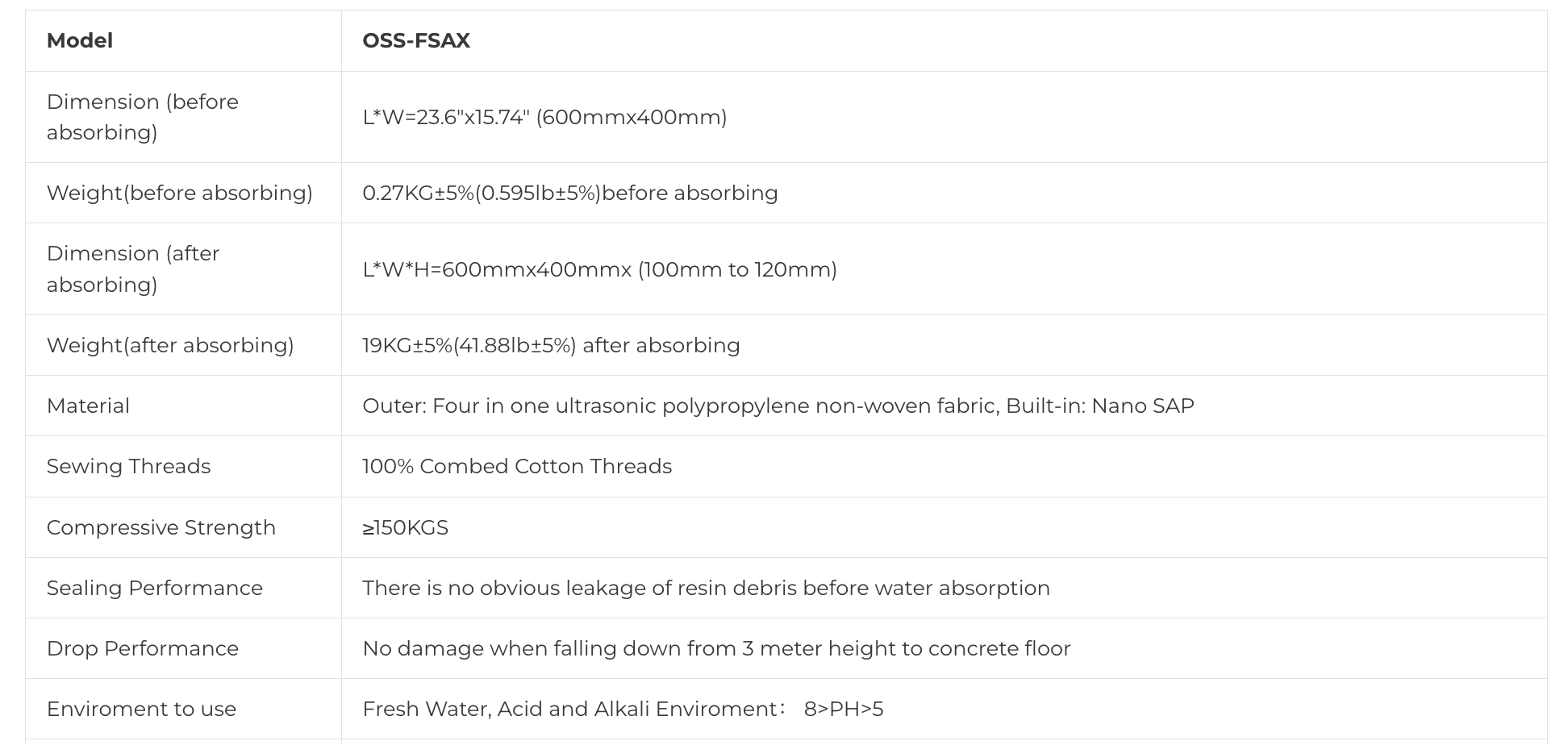The width and height of the screenshot is (1568, 745).
Task: Click the "Material" row label
Action: tap(88, 406)
